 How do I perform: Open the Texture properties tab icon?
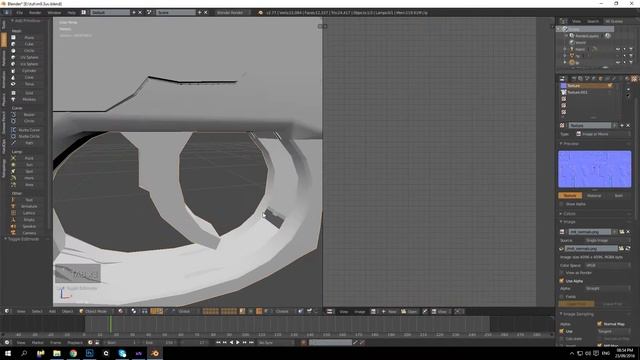[x=634, y=78]
